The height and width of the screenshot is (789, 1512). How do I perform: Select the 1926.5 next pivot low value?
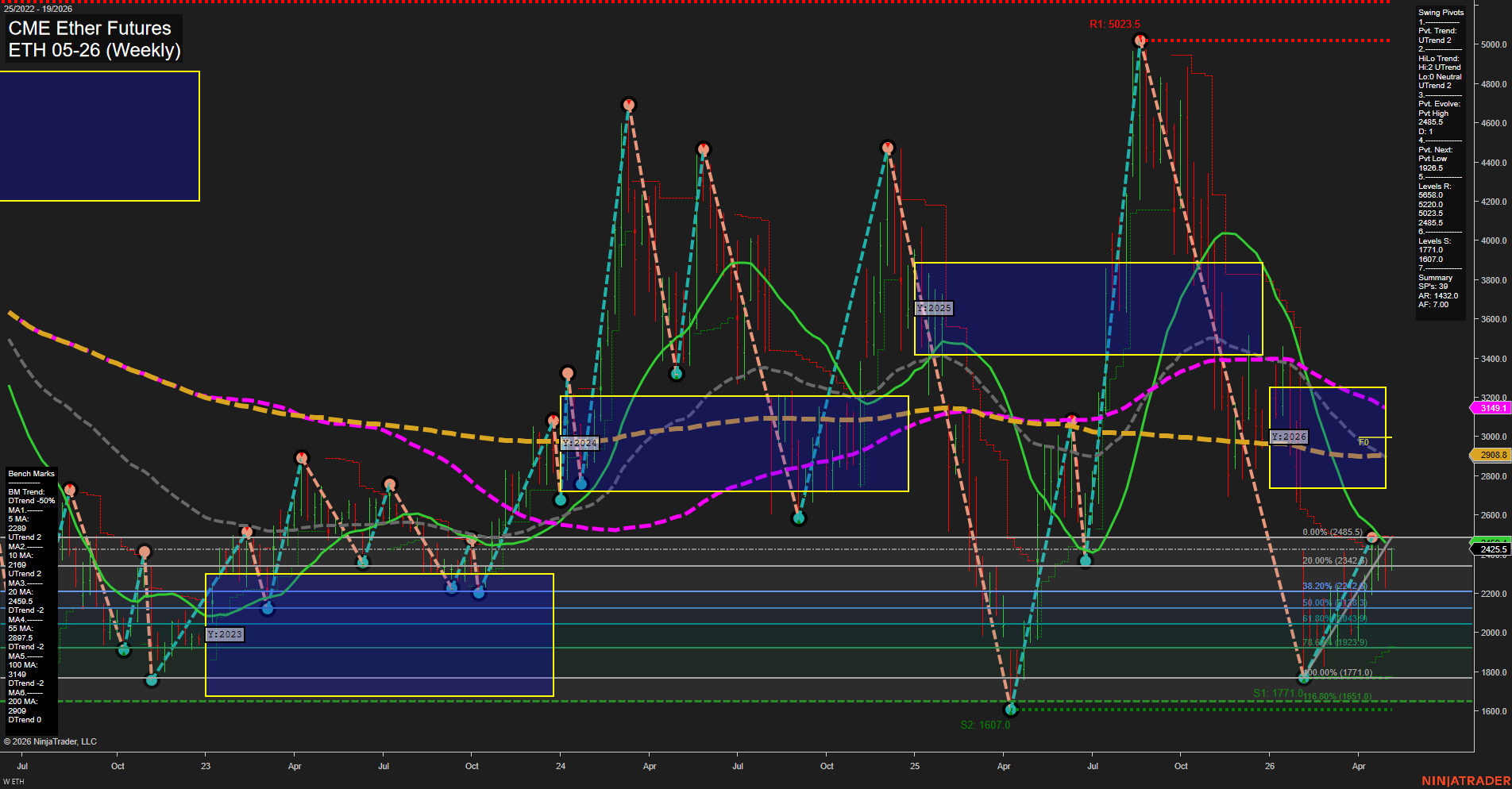[1430, 168]
